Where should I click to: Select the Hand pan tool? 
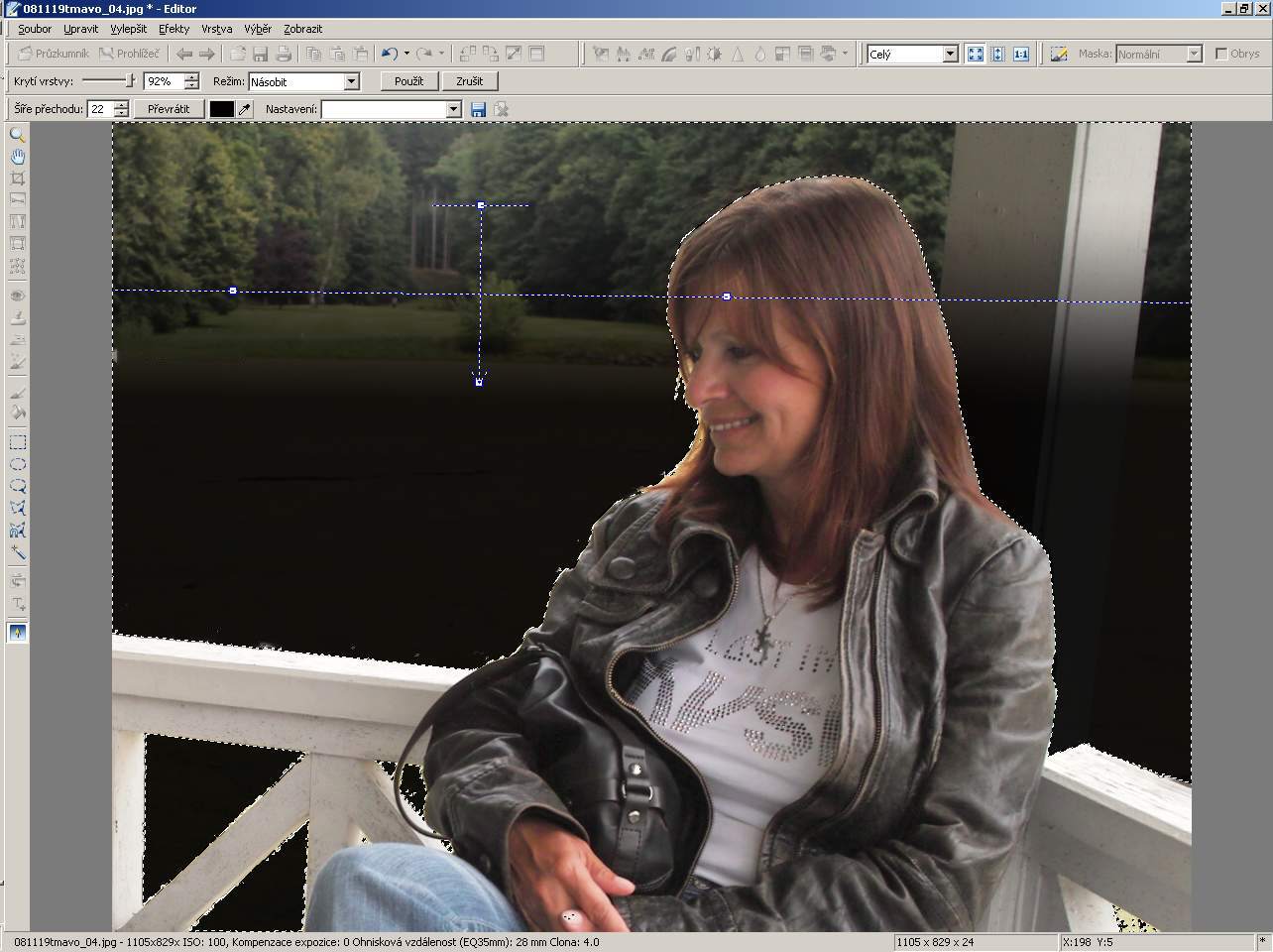(17, 157)
